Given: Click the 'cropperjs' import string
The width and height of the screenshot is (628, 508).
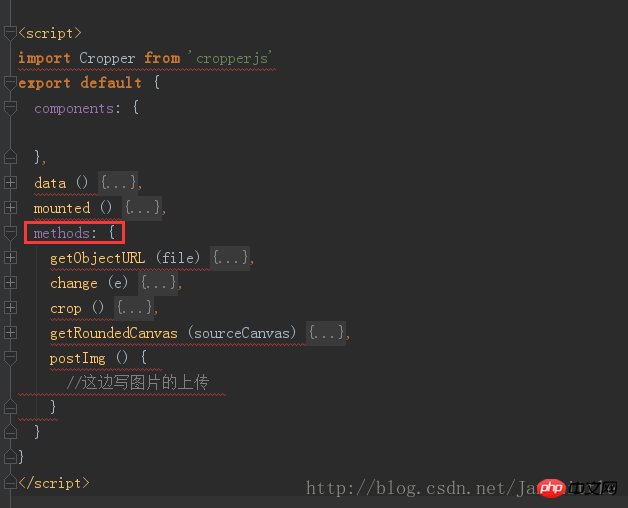Looking at the screenshot, I should click(x=230, y=58).
